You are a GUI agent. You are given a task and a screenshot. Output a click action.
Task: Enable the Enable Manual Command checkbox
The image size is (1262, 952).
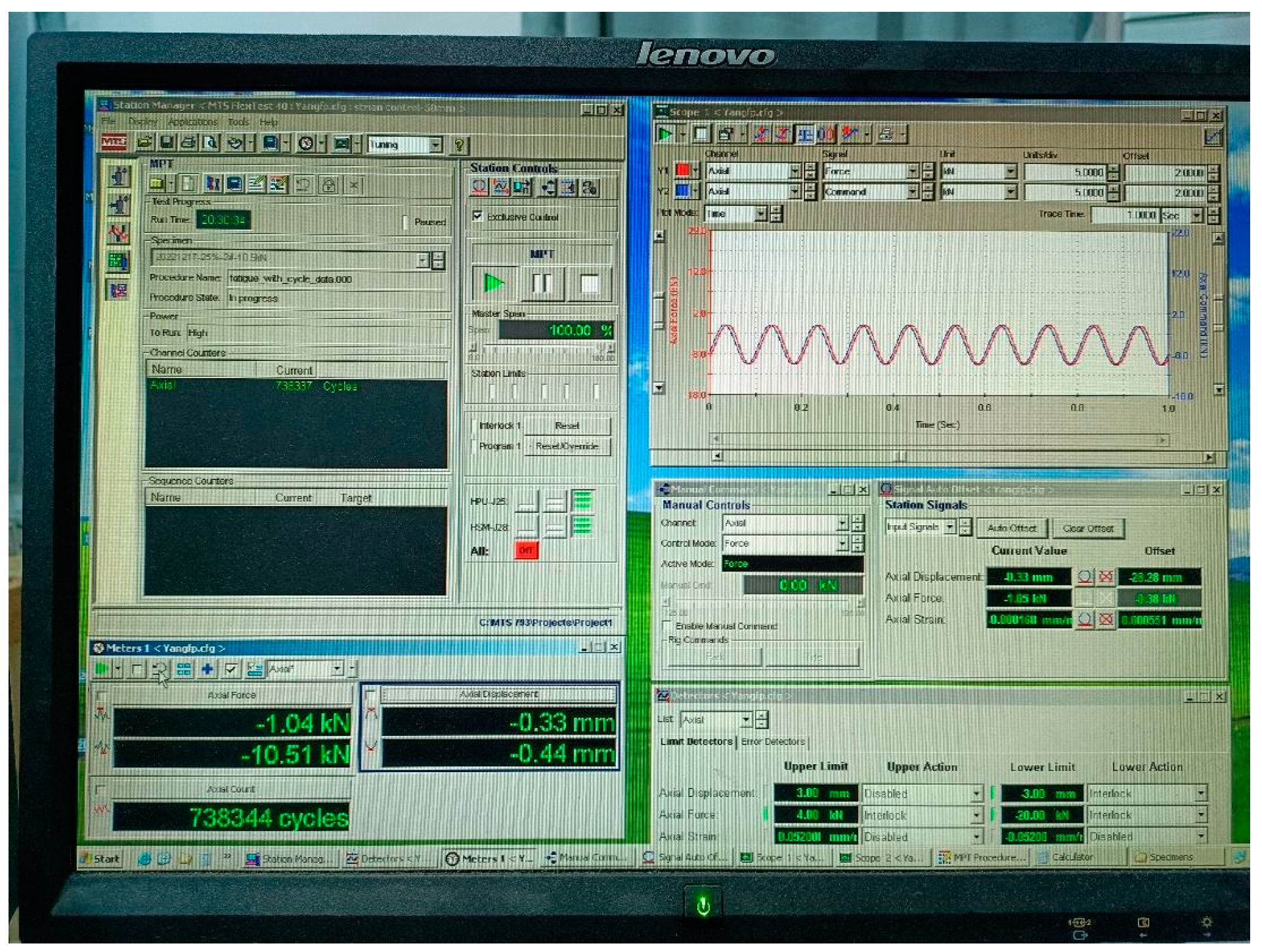tap(667, 625)
